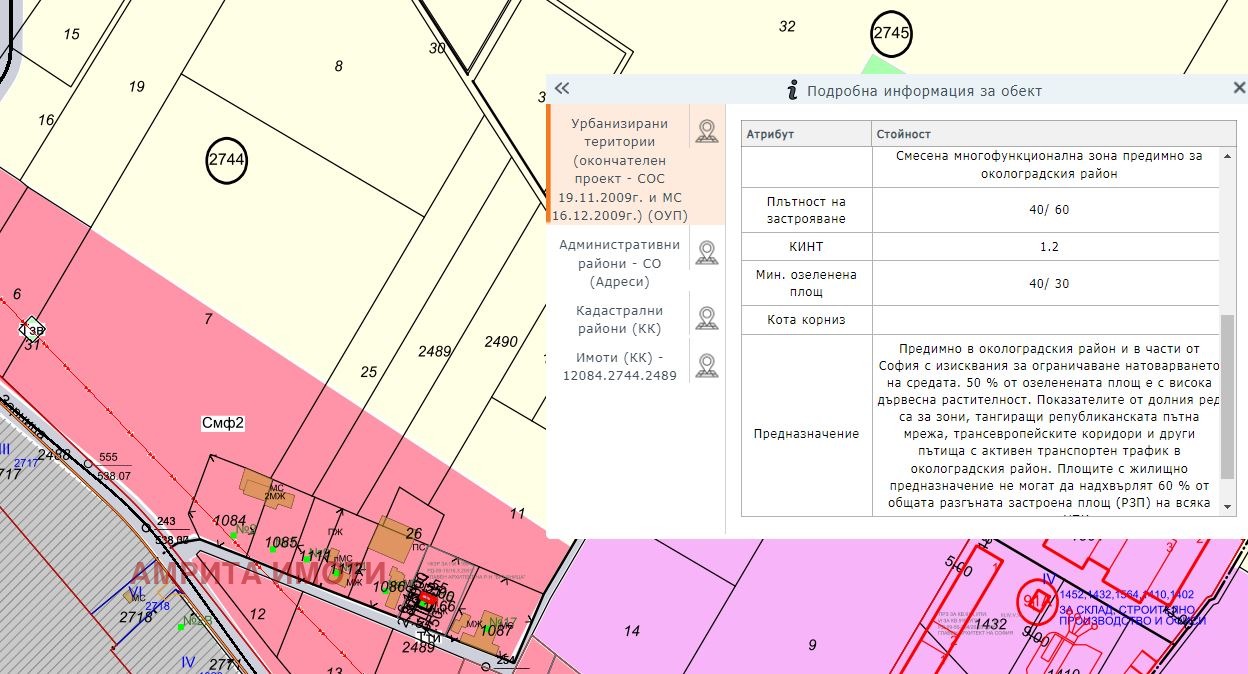Click the Смф2 zone label on map
Image resolution: width=1248 pixels, height=674 pixels.
(x=223, y=423)
